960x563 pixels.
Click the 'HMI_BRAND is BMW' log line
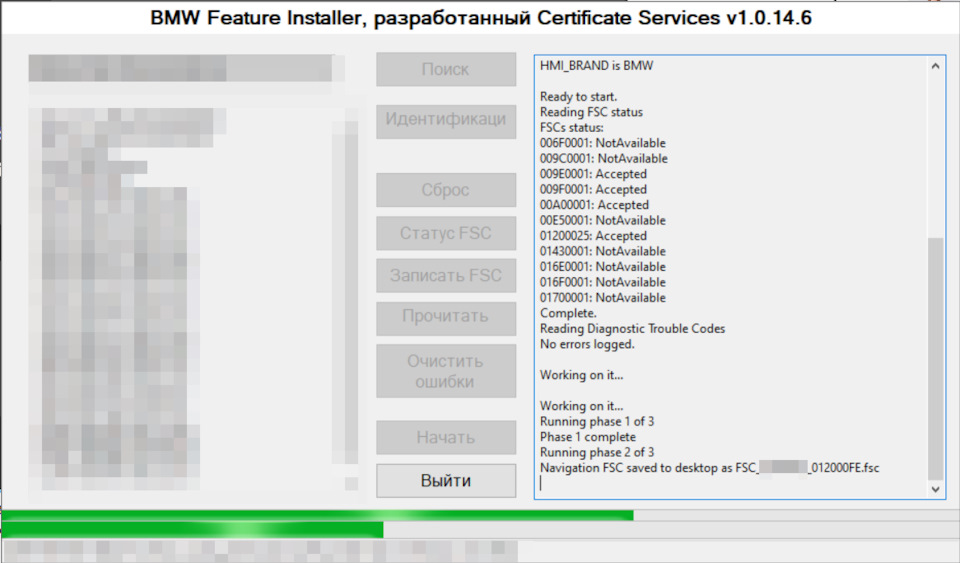596,65
